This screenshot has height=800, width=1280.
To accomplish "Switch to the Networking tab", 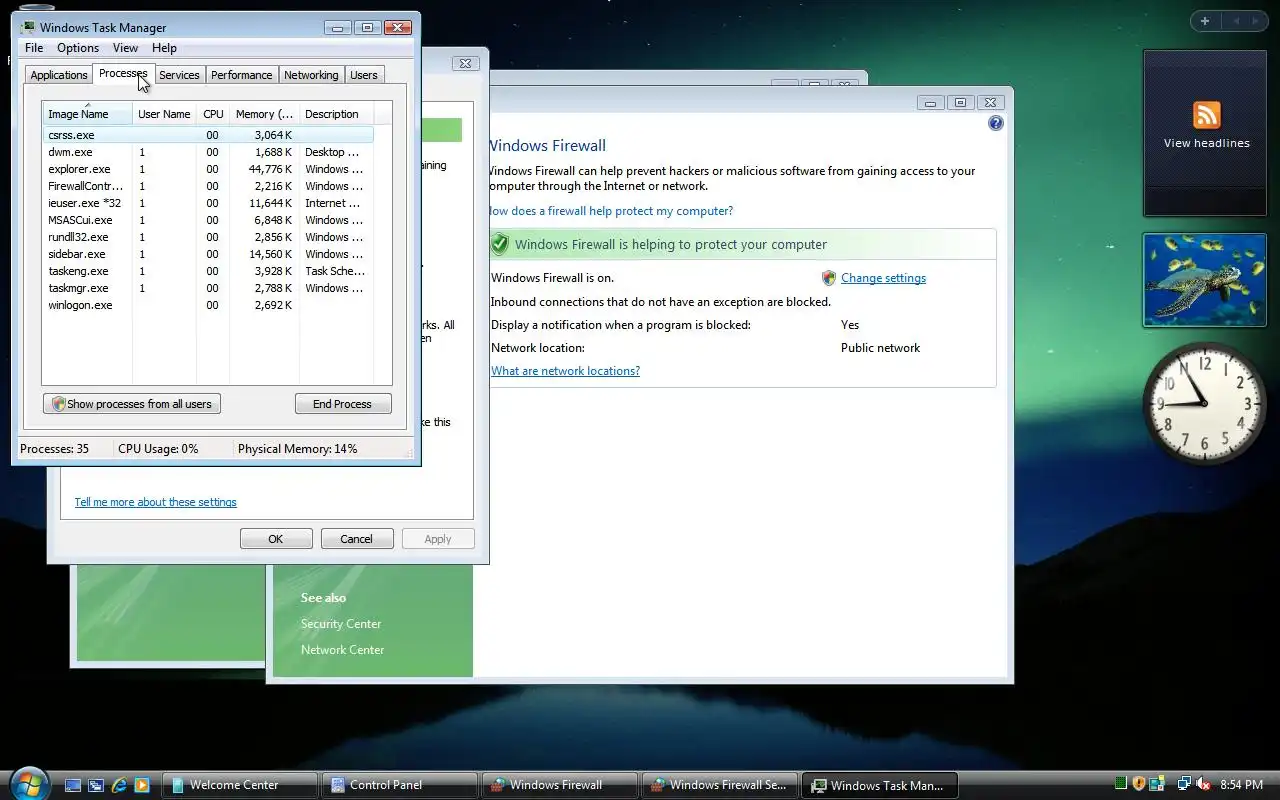I will click(x=311, y=75).
